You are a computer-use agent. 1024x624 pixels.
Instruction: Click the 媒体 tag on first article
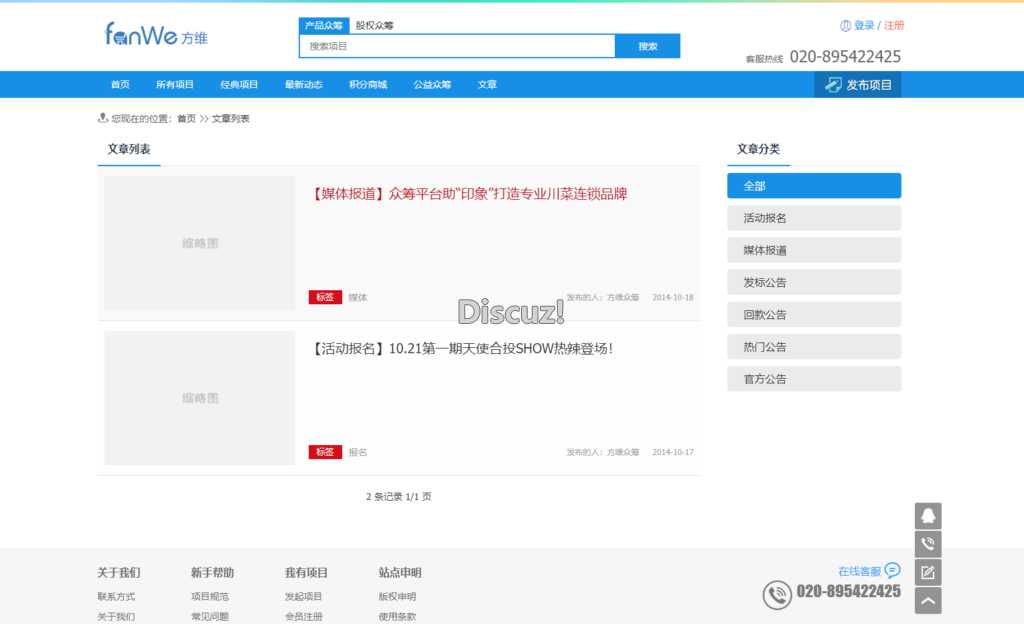[x=358, y=298]
